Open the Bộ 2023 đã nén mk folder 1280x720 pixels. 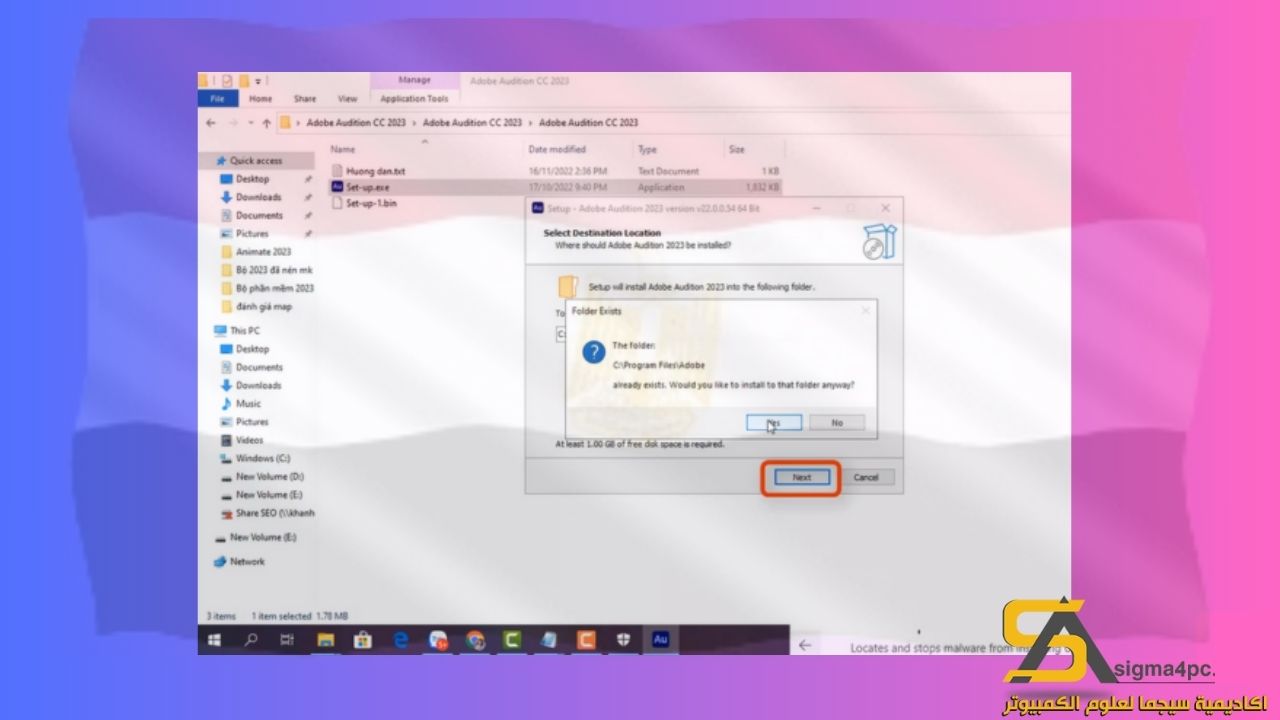268,270
